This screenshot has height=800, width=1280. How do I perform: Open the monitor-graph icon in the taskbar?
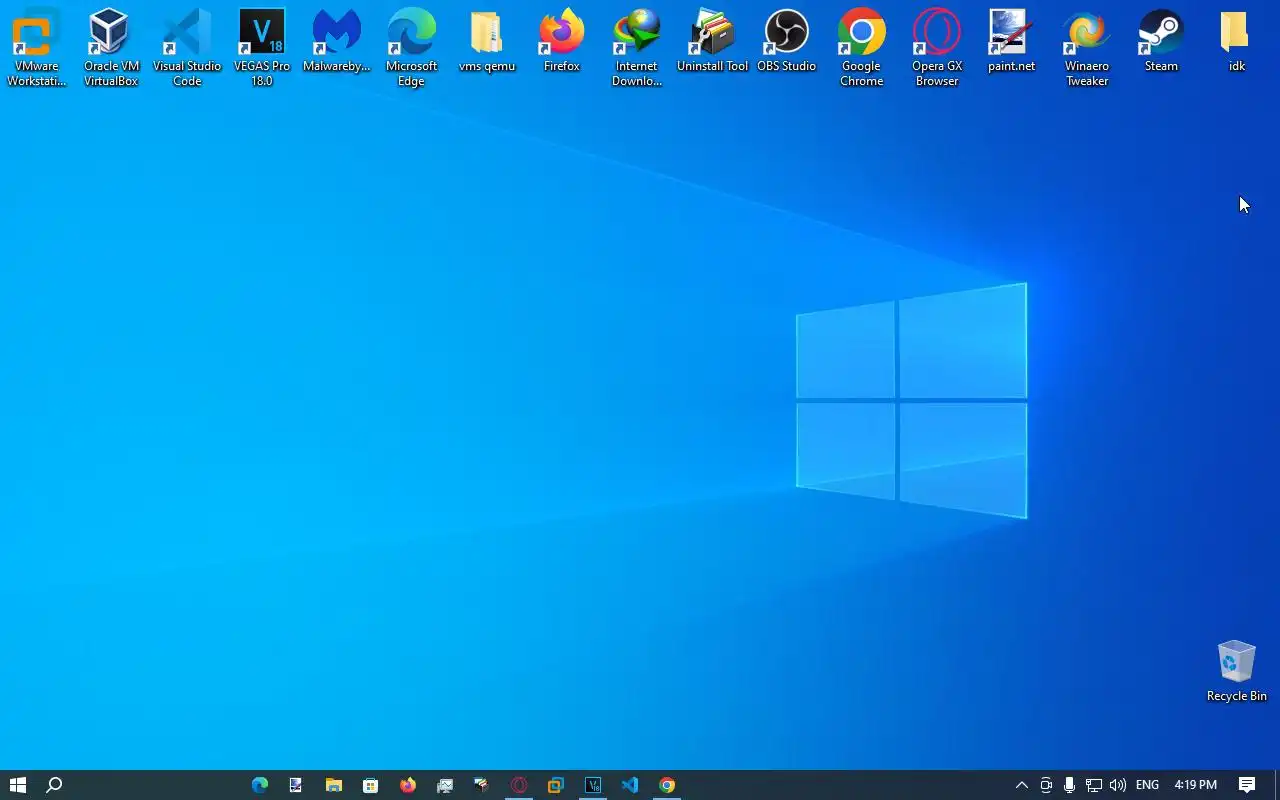(x=445, y=785)
